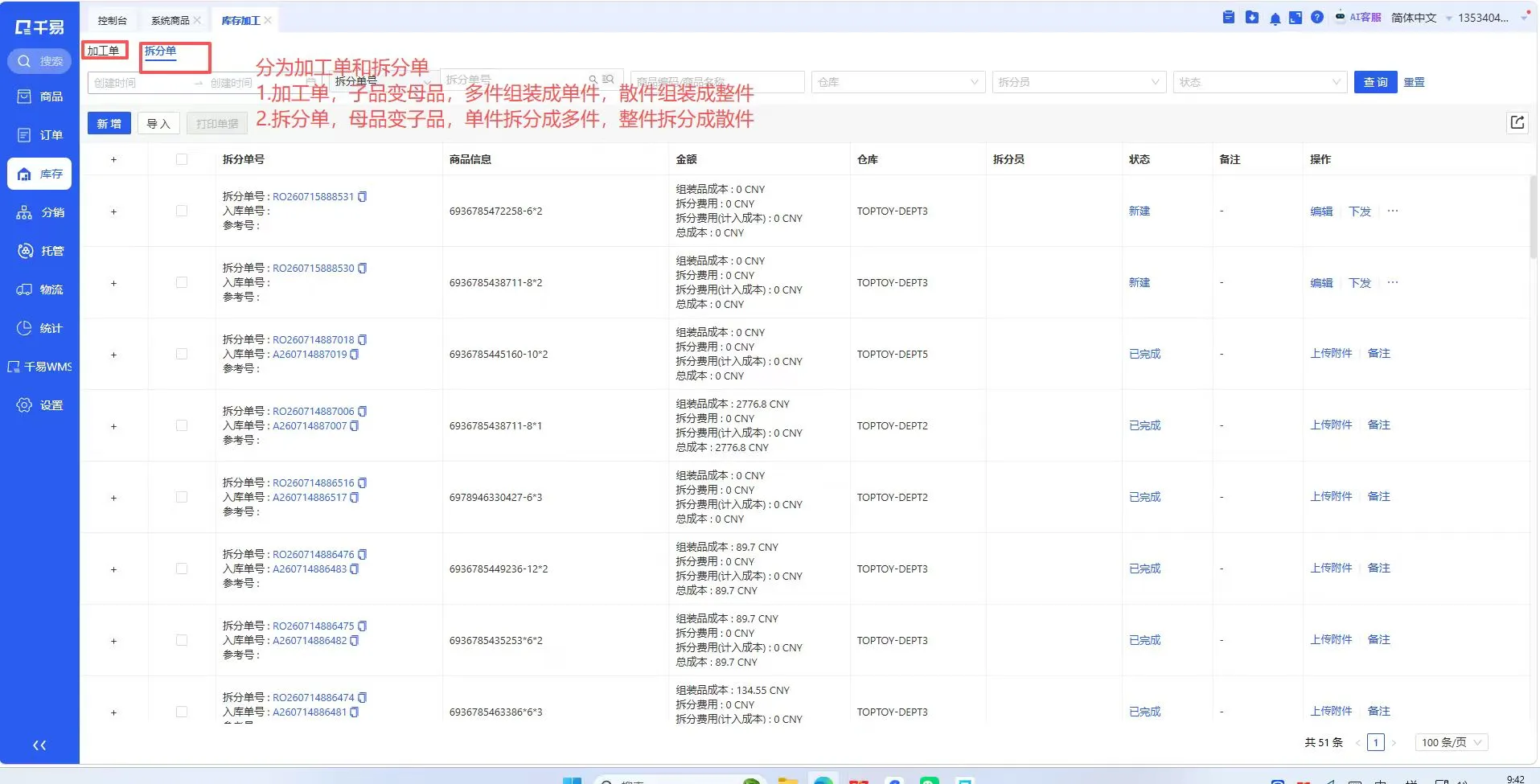Copy the inbound number A260714887019
The width and height of the screenshot is (1540, 784).
(355, 355)
